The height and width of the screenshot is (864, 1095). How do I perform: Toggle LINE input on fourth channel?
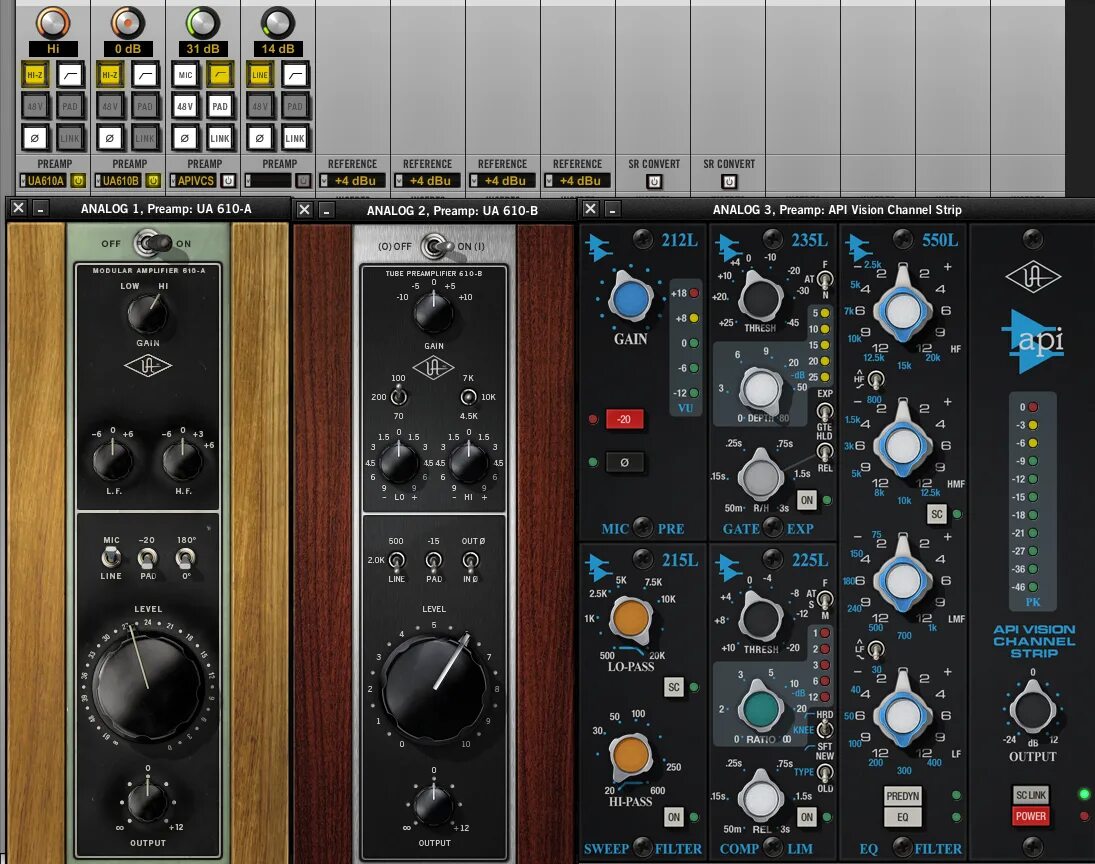(260, 75)
